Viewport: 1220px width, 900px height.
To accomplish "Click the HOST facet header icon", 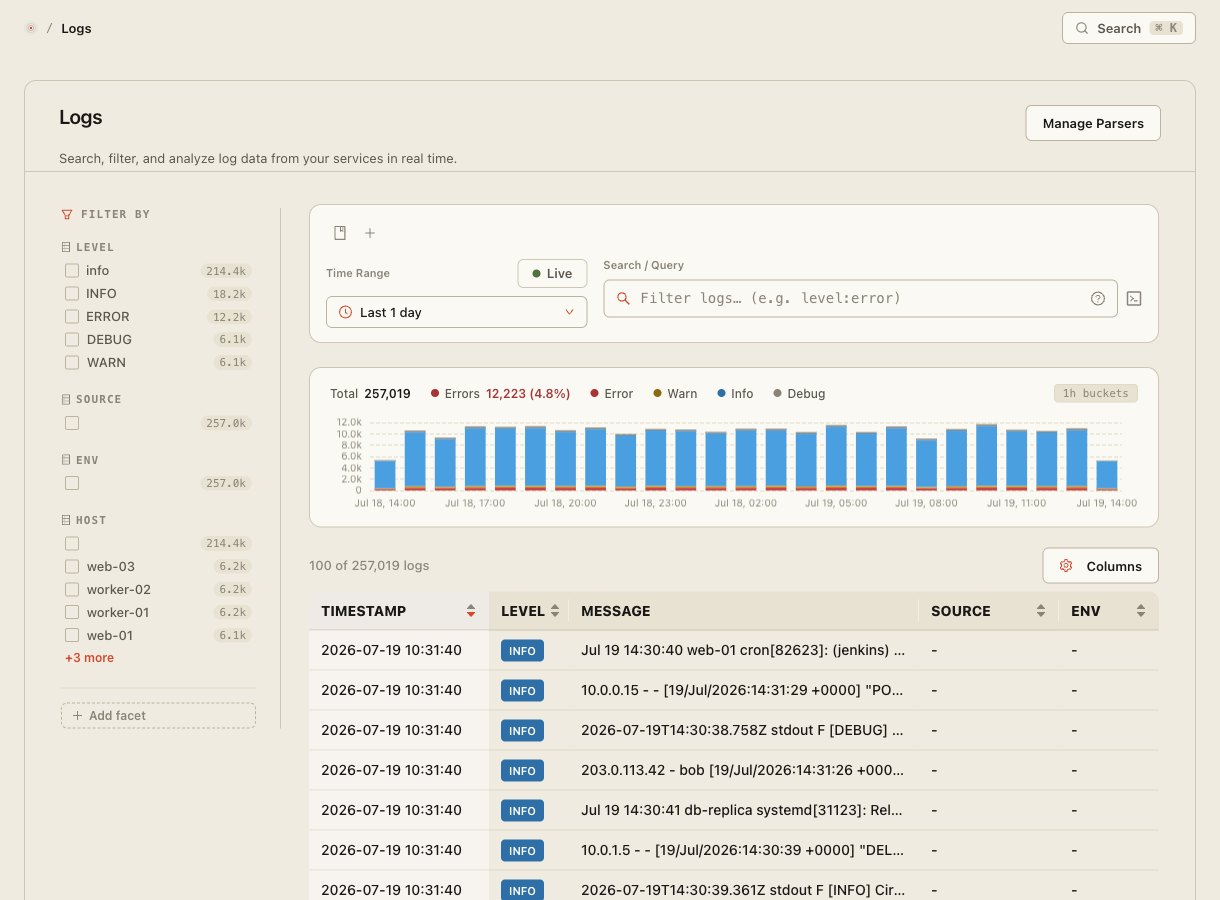I will click(66, 520).
